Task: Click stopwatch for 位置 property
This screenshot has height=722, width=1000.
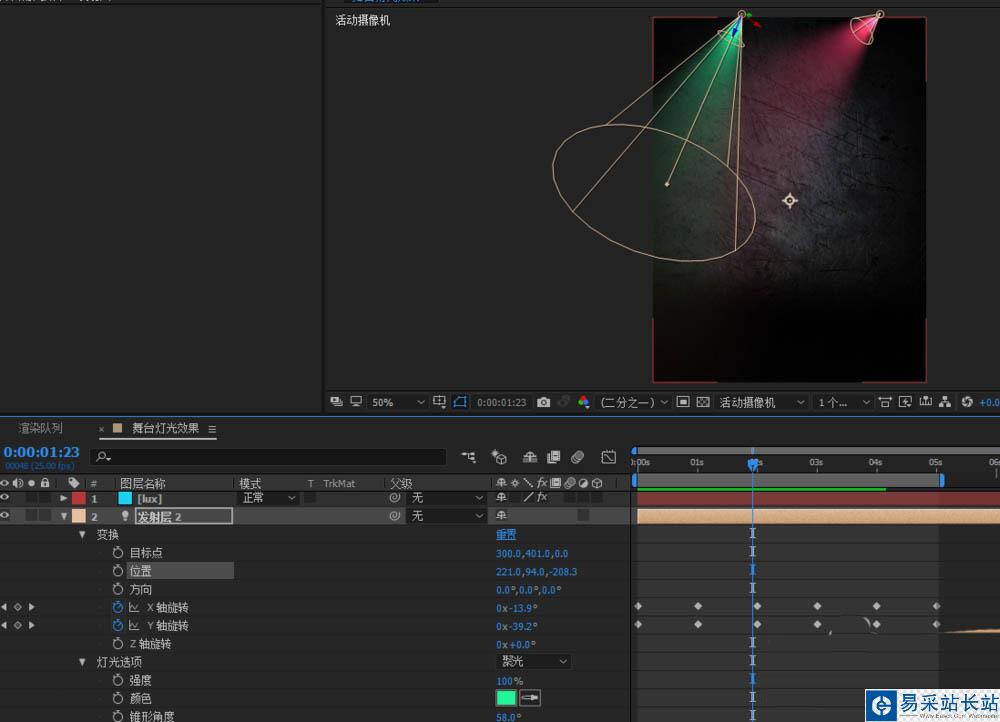Action: coord(117,571)
